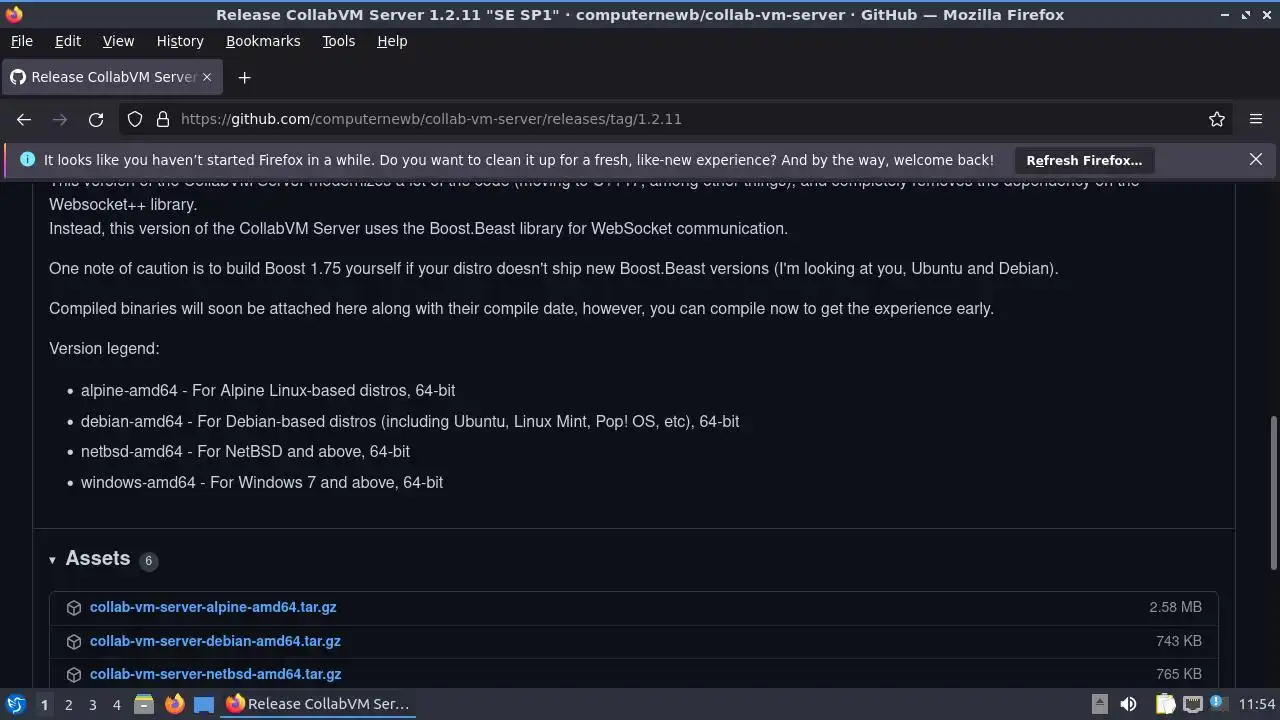
Task: Click the 'netbsd-amd64' legend bullet line
Action: tap(245, 451)
